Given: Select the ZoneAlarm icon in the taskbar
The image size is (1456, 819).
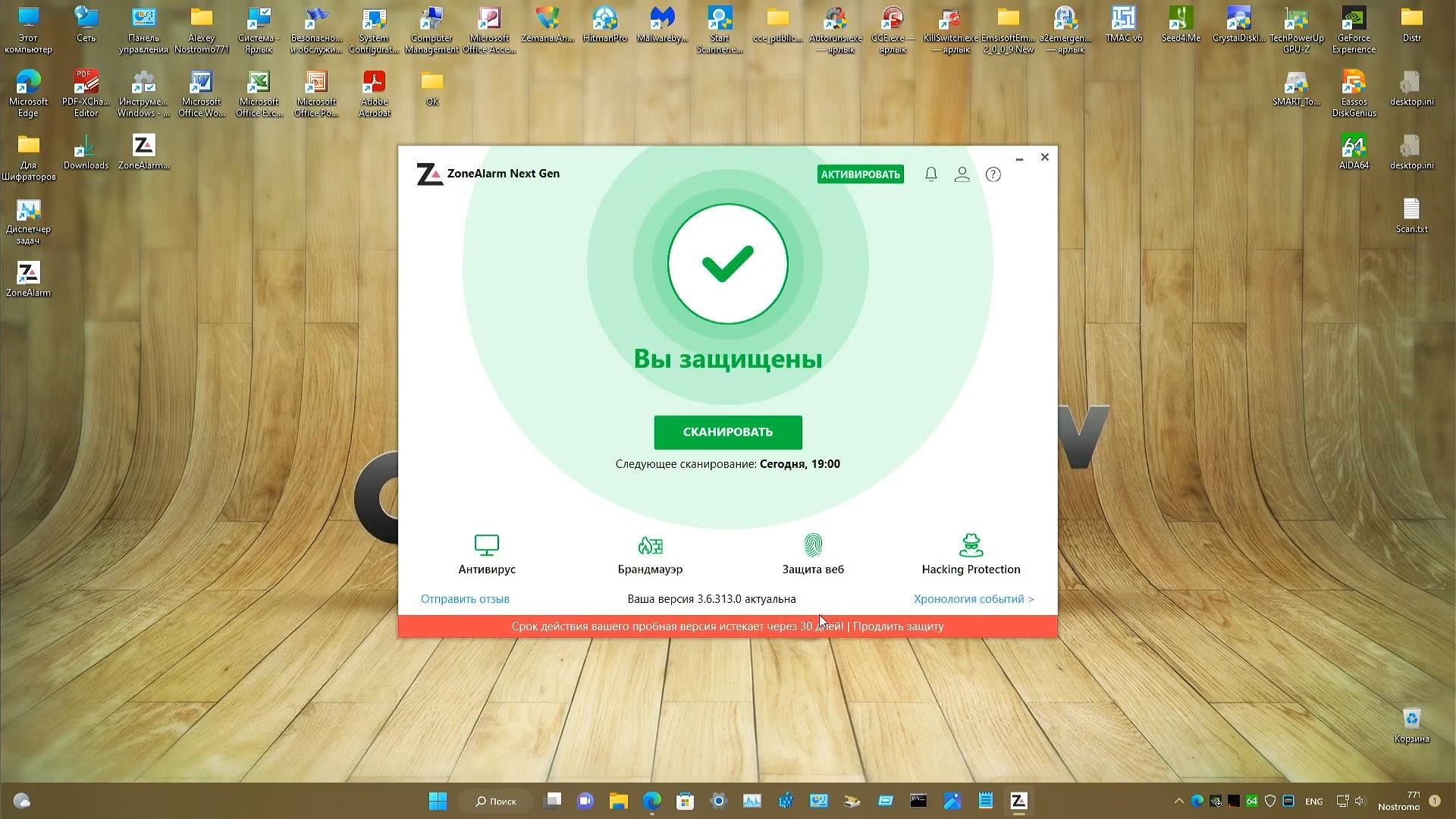Looking at the screenshot, I should point(1018,801).
